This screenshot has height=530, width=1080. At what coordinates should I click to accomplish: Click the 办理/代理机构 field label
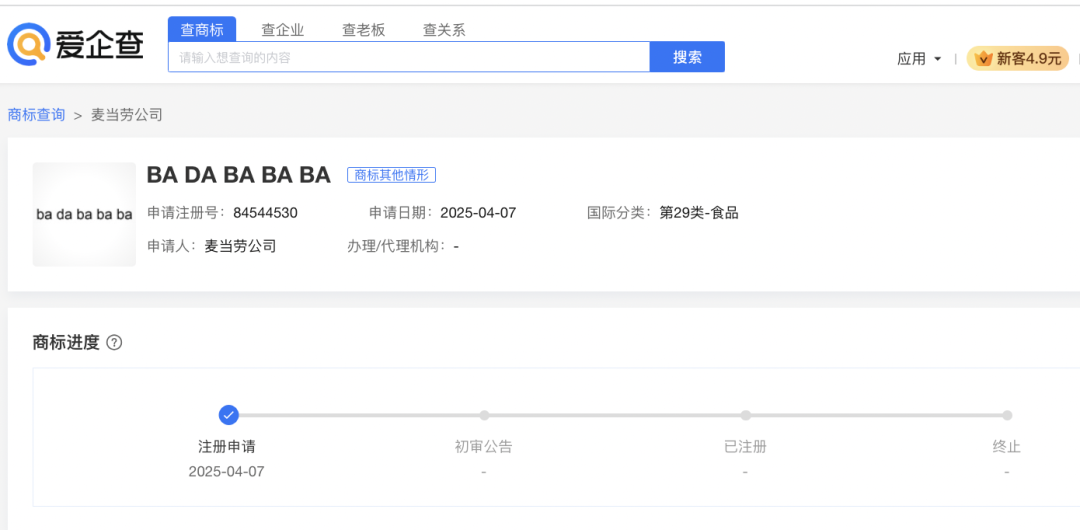click(397, 246)
